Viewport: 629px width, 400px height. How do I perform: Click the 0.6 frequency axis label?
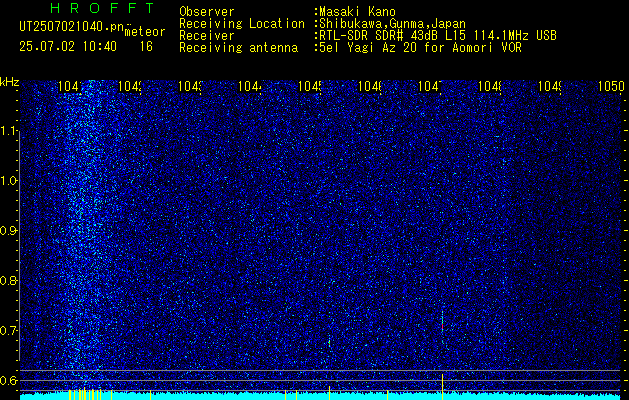click(10, 380)
